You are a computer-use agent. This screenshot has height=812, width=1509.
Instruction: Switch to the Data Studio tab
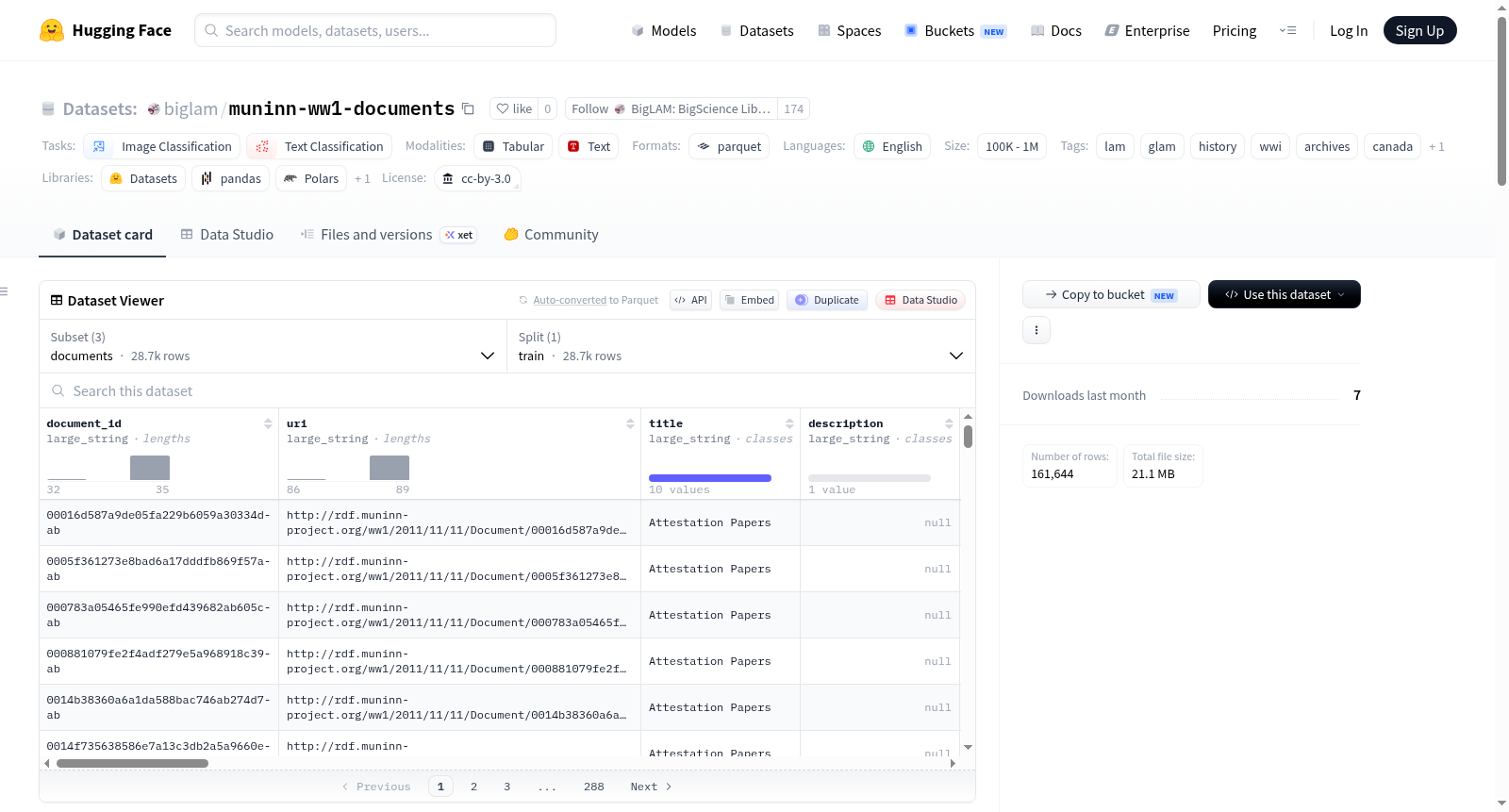click(227, 235)
